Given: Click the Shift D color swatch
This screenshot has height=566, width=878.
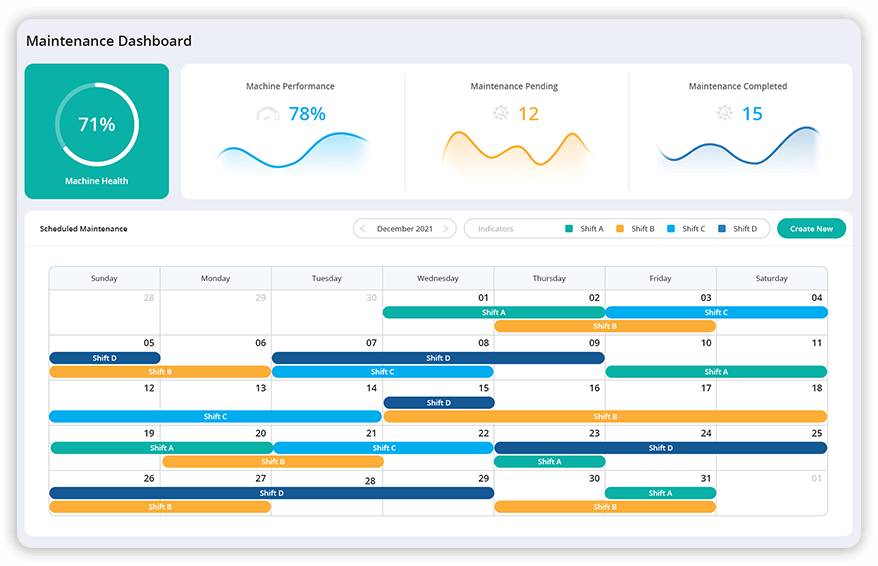Looking at the screenshot, I should [722, 229].
